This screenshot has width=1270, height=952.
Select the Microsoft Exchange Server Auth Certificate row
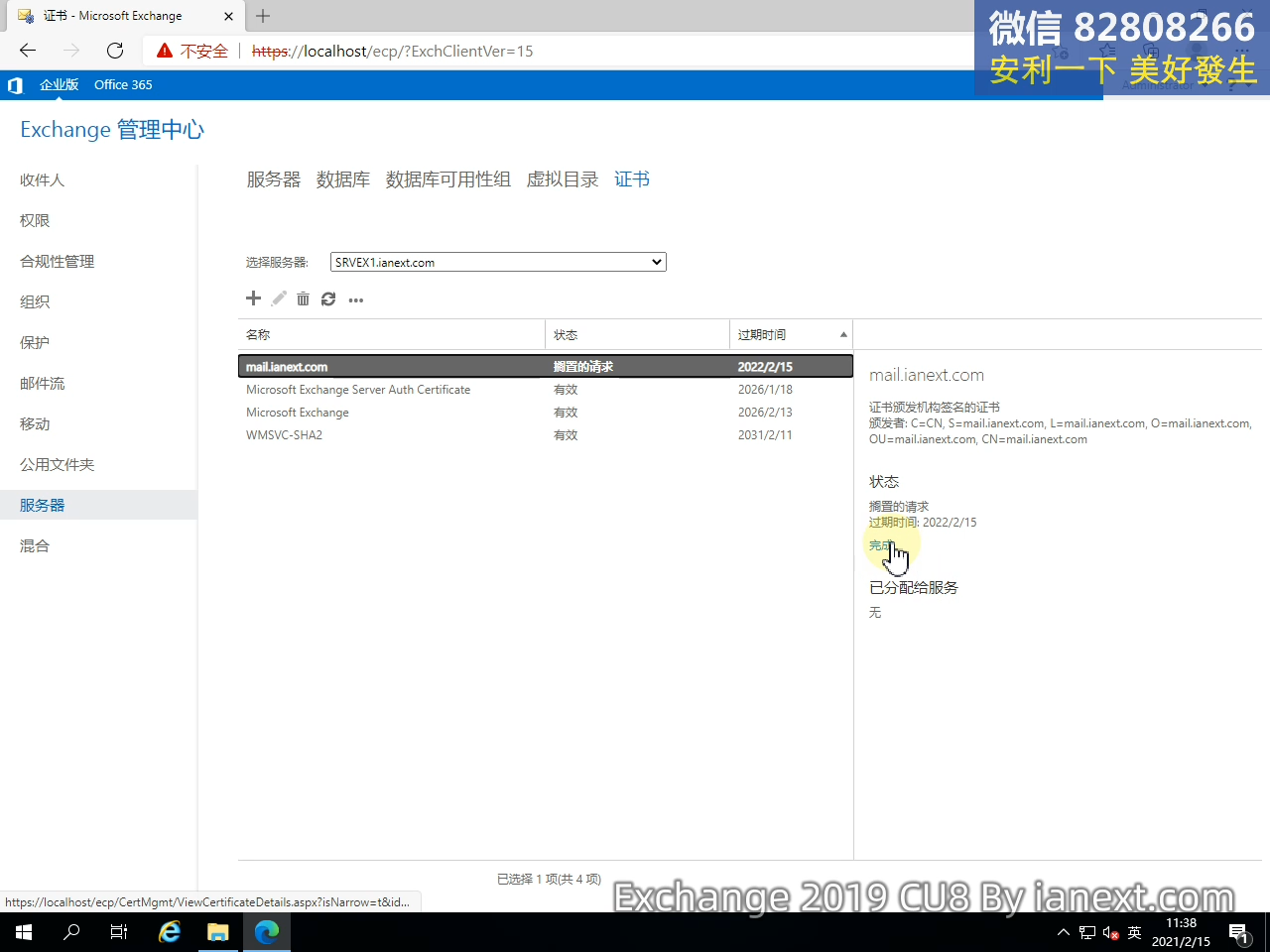546,390
